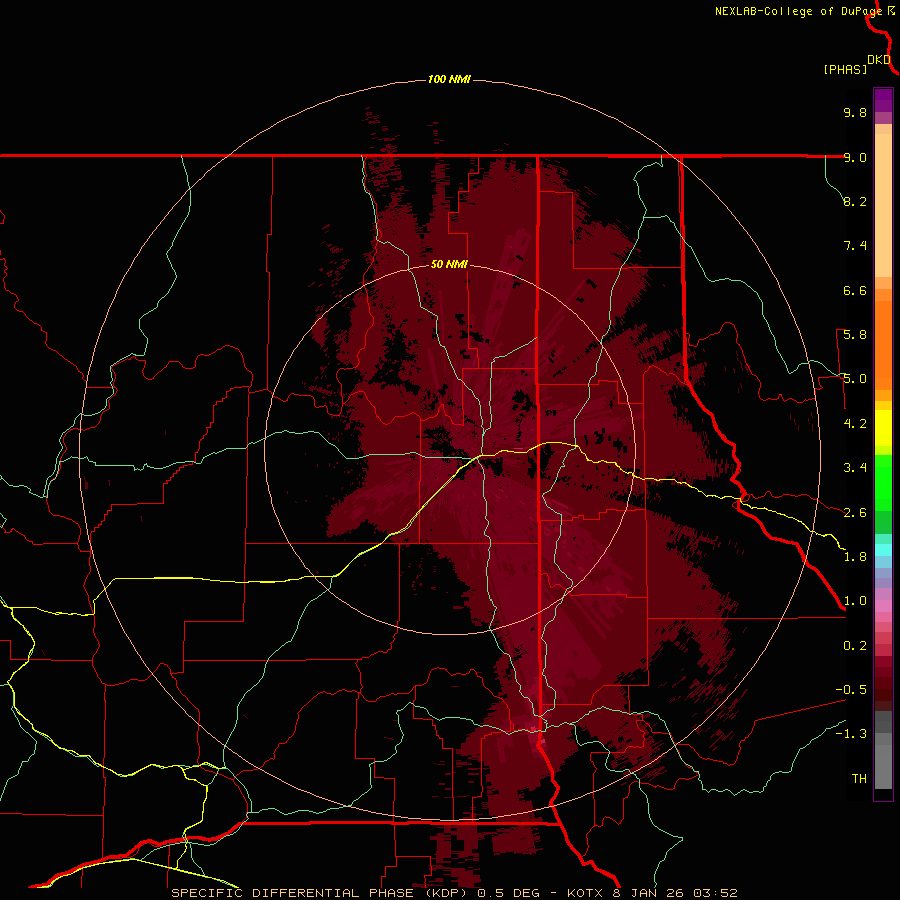Click the 3.4 scale label
Viewport: 900px width, 900px height.
[855, 468]
